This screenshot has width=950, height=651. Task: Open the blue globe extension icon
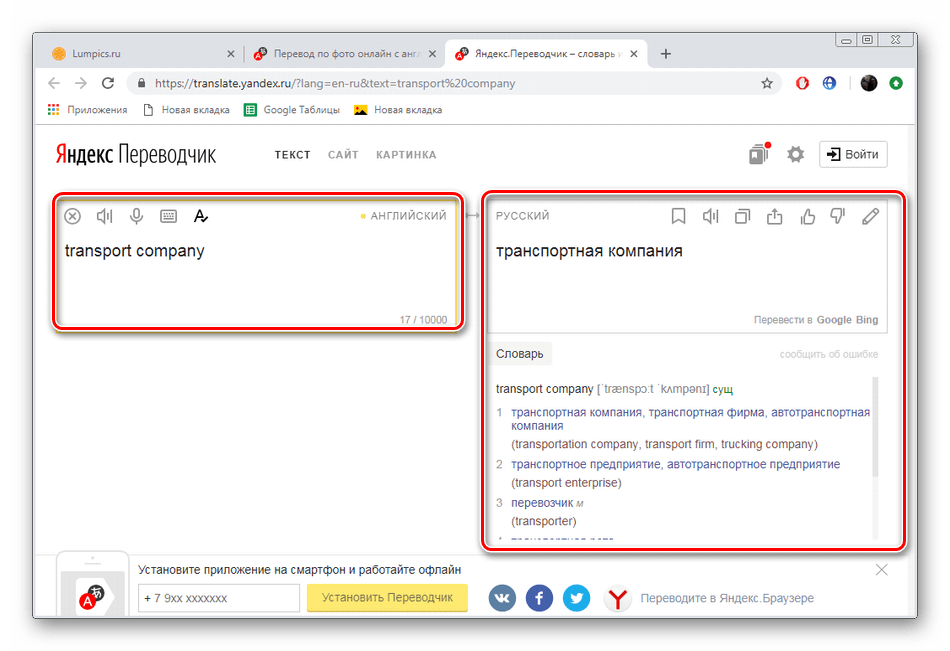coord(829,84)
